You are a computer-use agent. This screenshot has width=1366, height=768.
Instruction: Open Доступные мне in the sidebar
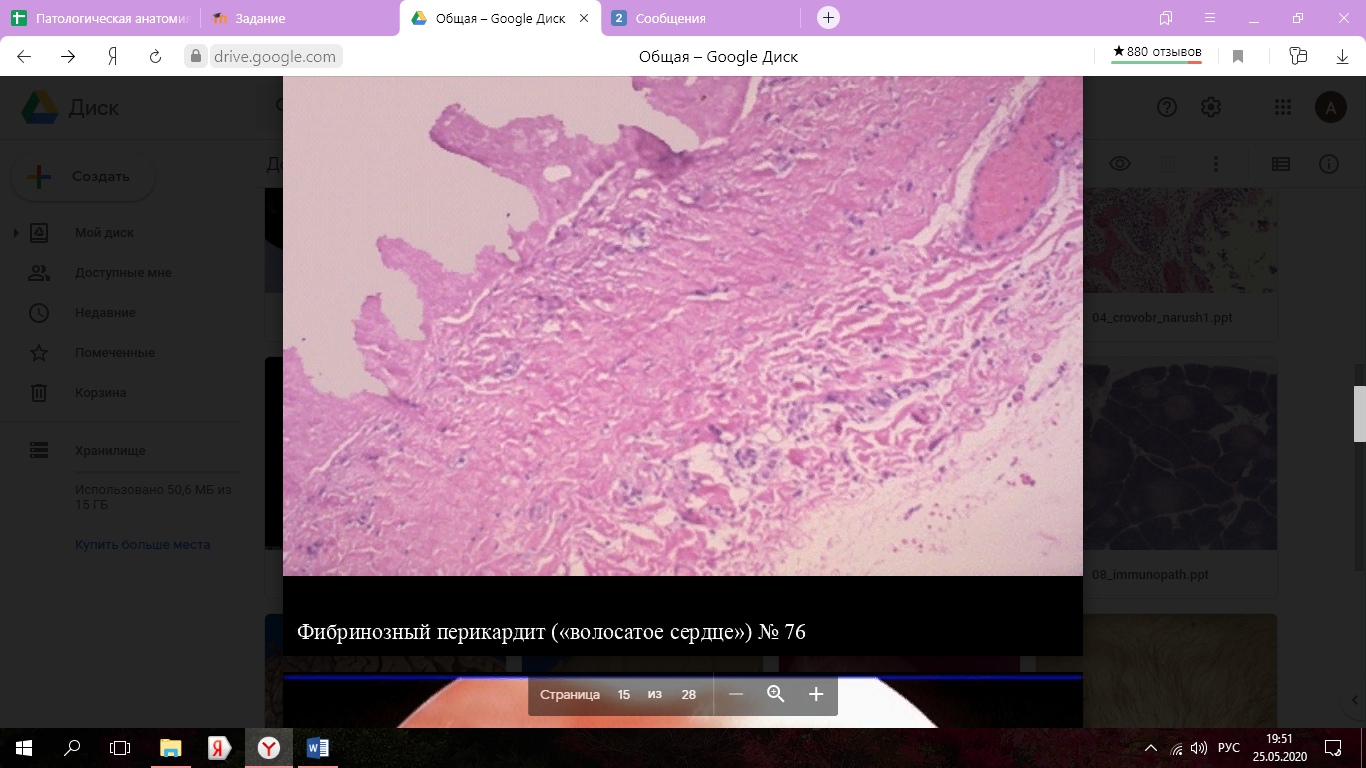click(123, 273)
